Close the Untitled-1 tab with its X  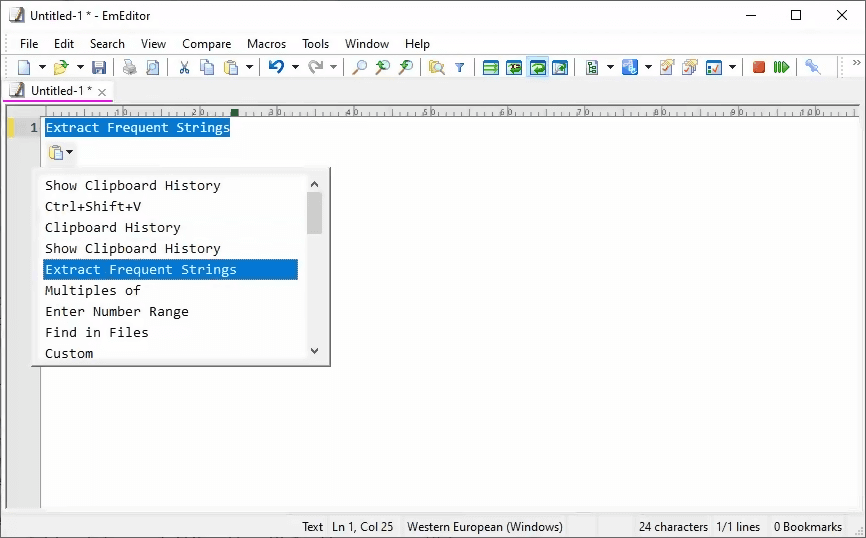102,92
